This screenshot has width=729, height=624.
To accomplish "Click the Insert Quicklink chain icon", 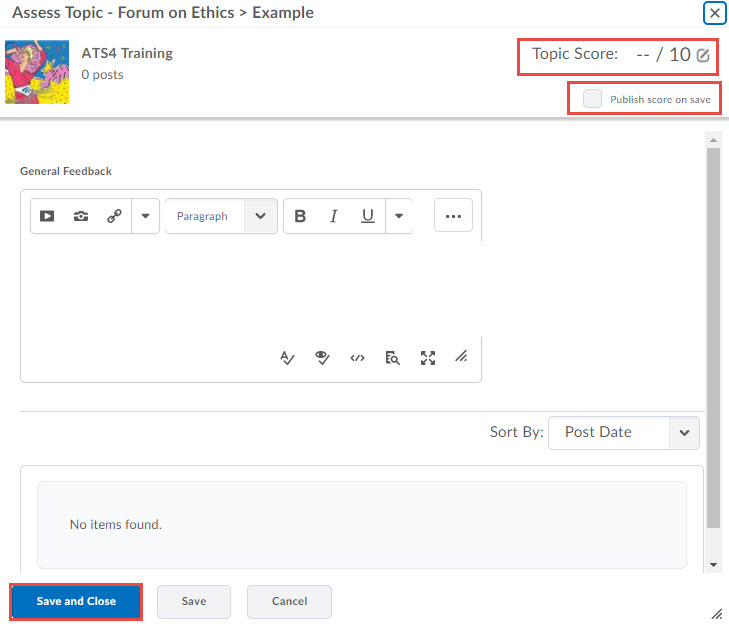I will [x=114, y=216].
